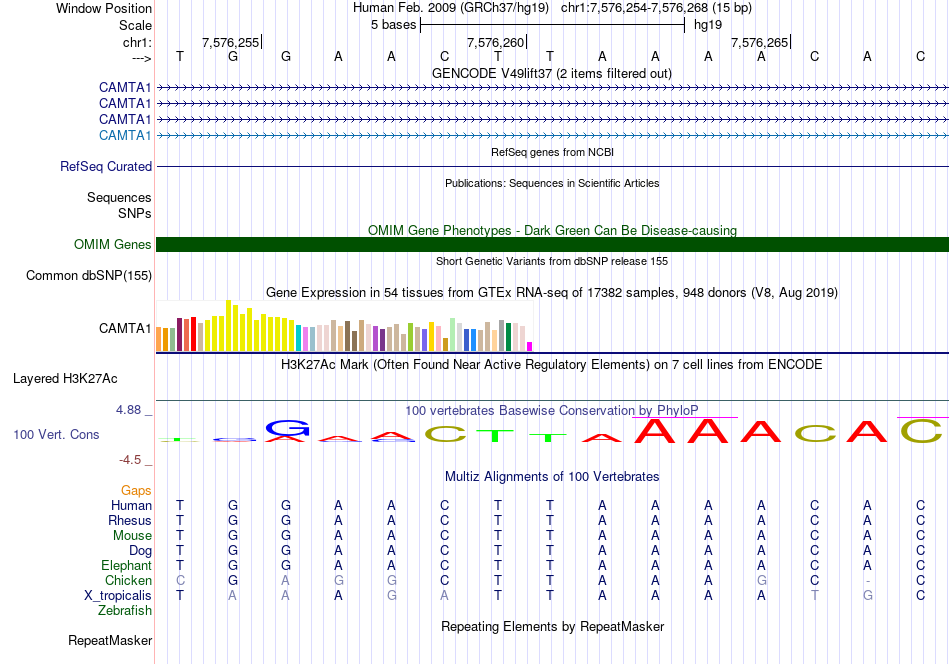
Task: Click the dark green OMIM Genes bar
Action: [x=552, y=244]
